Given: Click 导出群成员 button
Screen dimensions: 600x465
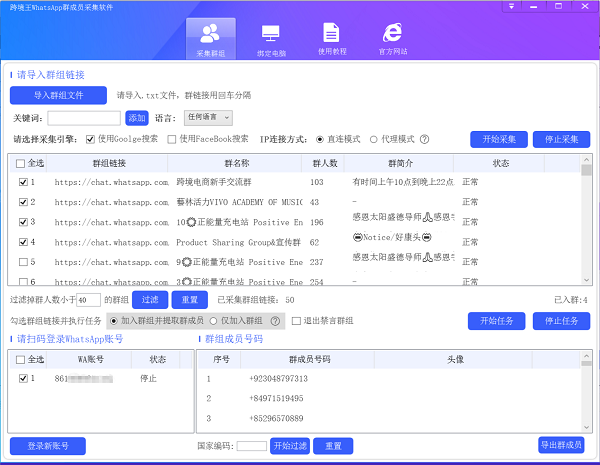Looking at the screenshot, I should (x=561, y=445).
